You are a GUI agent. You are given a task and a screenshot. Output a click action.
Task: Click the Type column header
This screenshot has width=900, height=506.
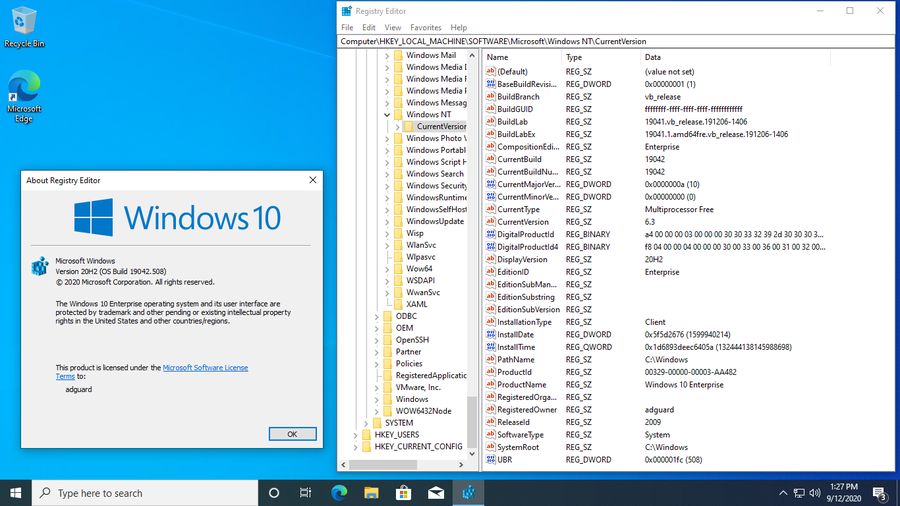tap(600, 57)
